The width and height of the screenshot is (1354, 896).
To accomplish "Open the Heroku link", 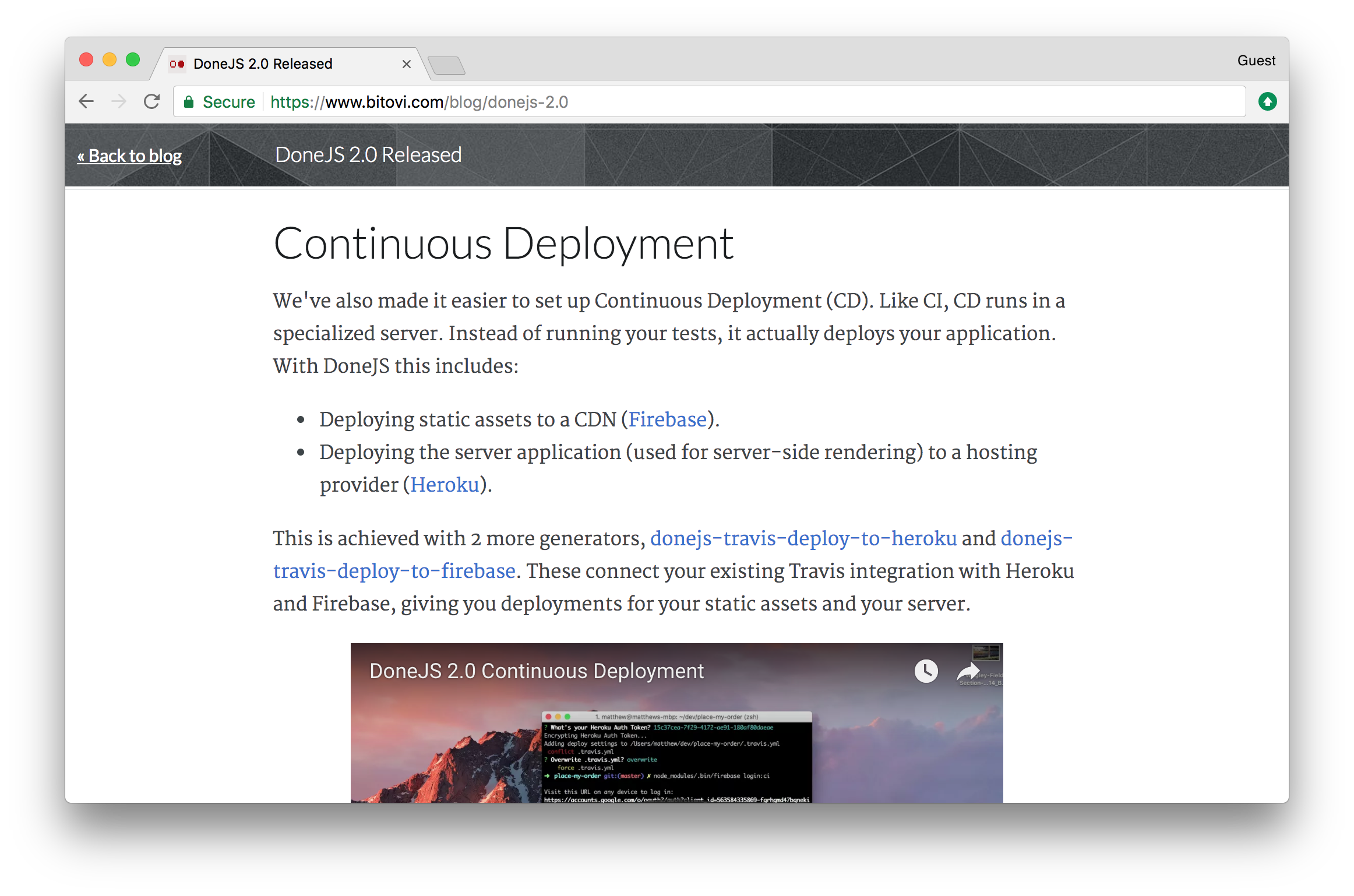I will click(x=445, y=485).
